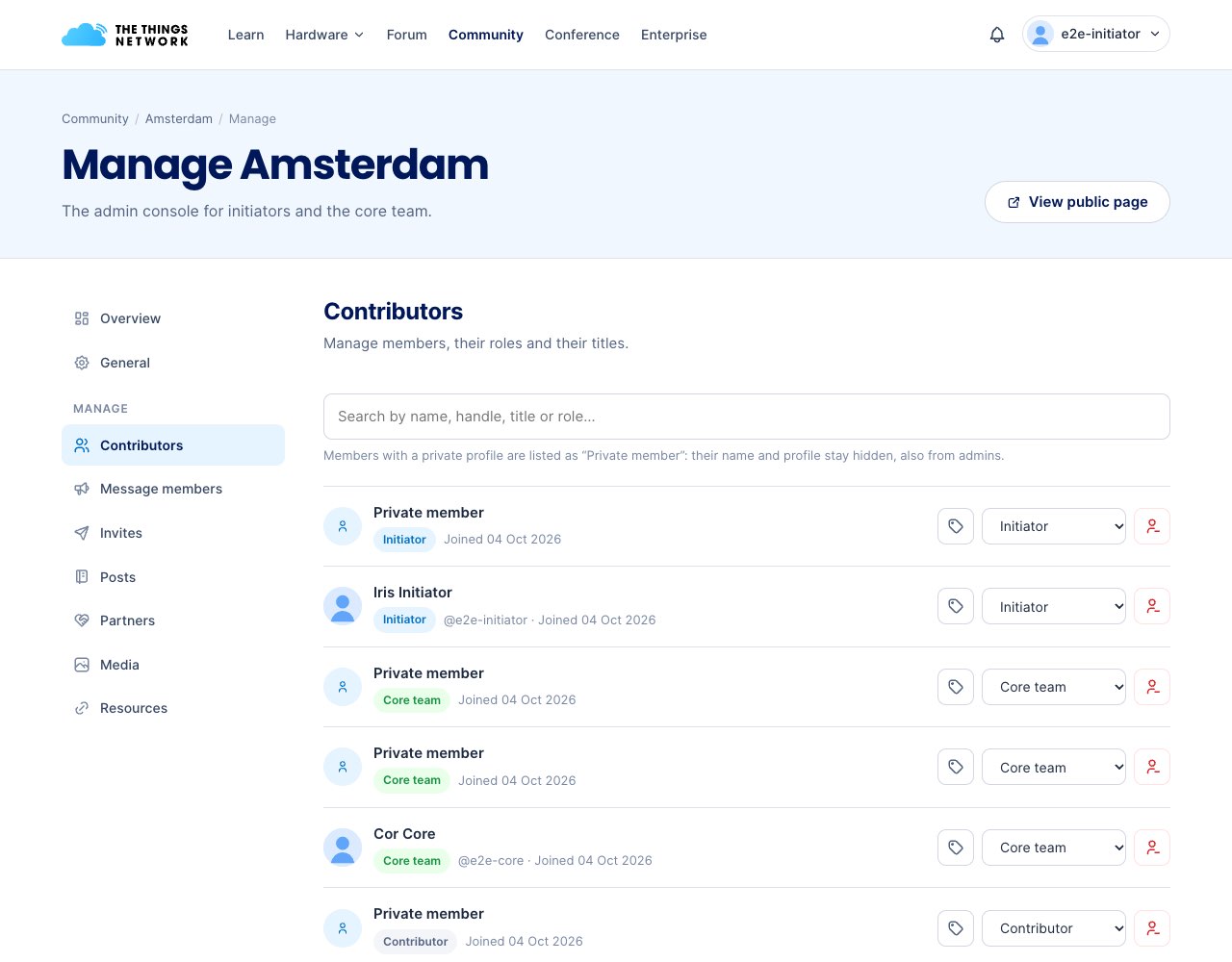Click the tag icon for the private Initiator member

(956, 526)
